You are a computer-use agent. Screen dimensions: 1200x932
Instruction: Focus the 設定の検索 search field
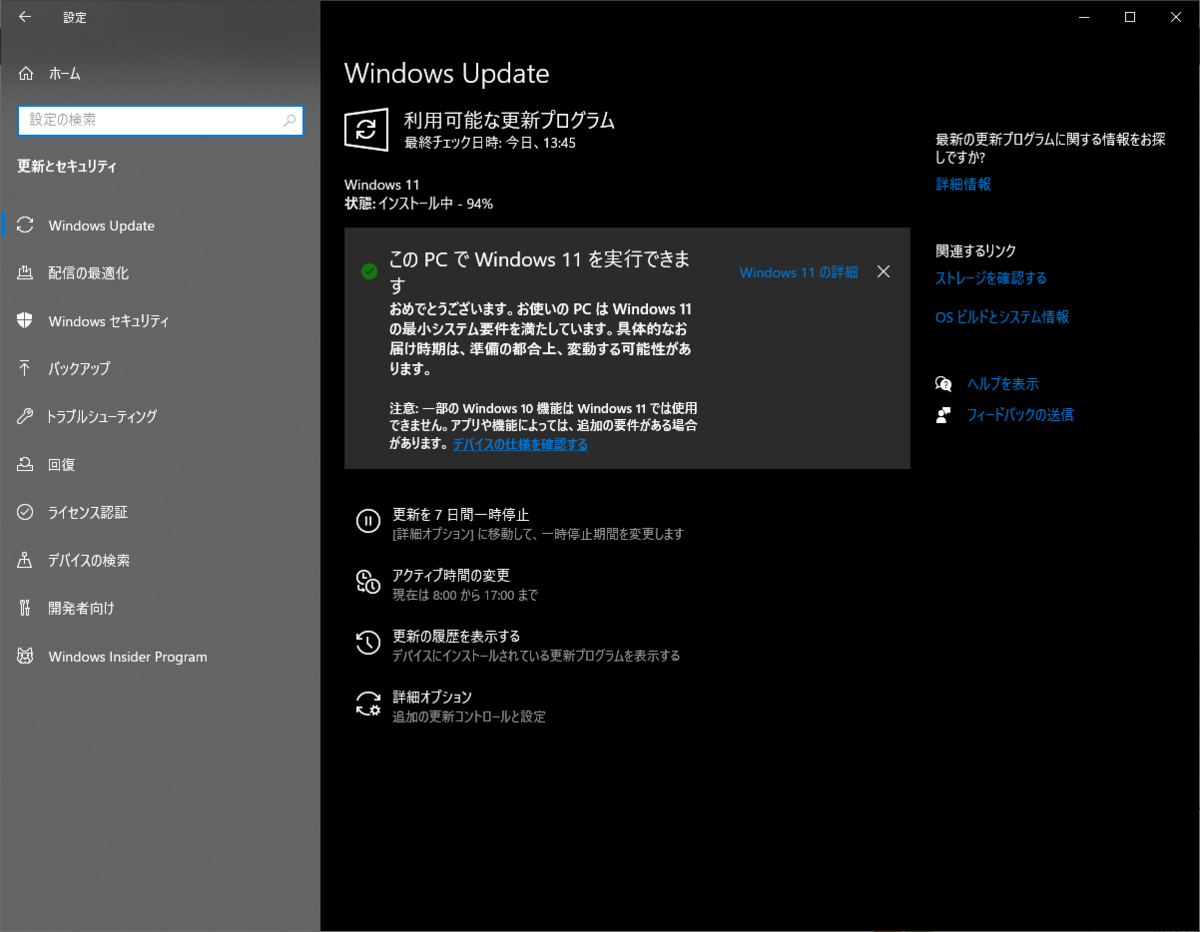click(160, 120)
